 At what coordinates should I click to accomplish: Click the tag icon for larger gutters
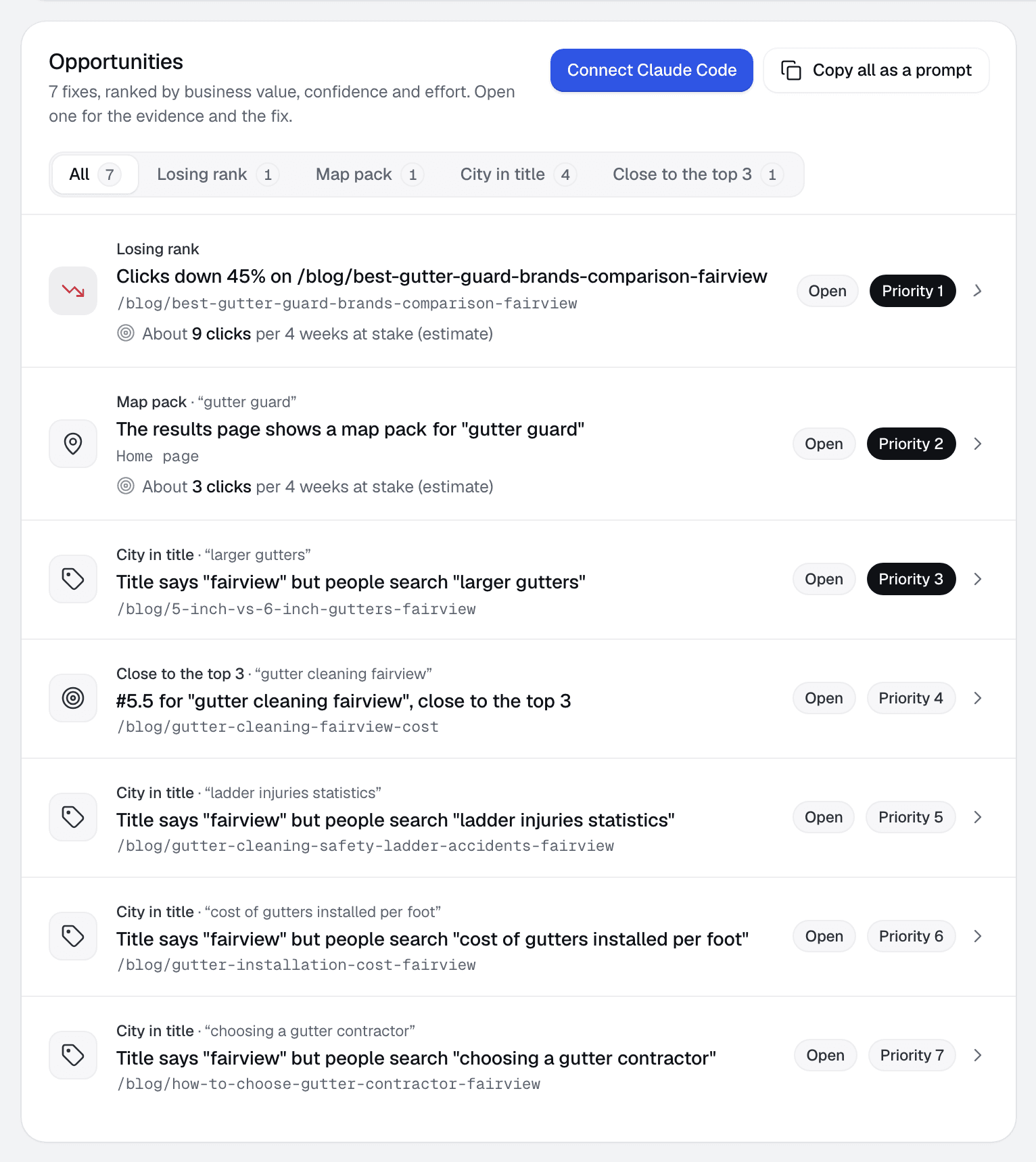coord(73,579)
